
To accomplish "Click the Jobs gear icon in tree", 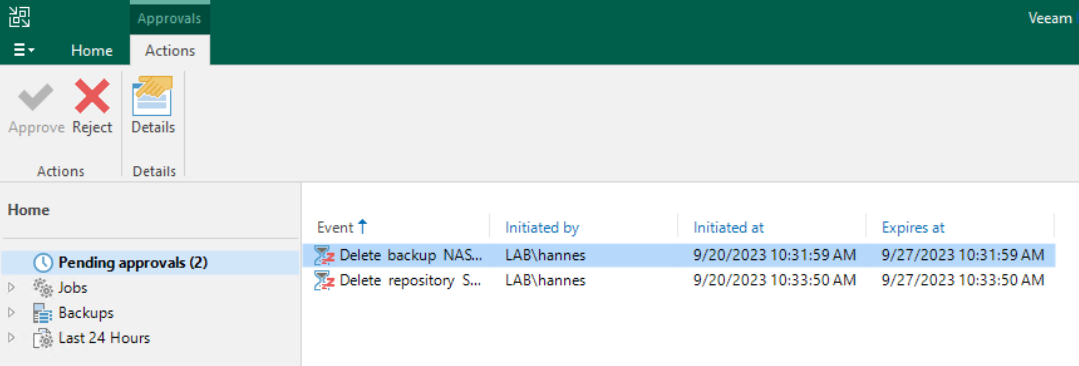I will [43, 288].
